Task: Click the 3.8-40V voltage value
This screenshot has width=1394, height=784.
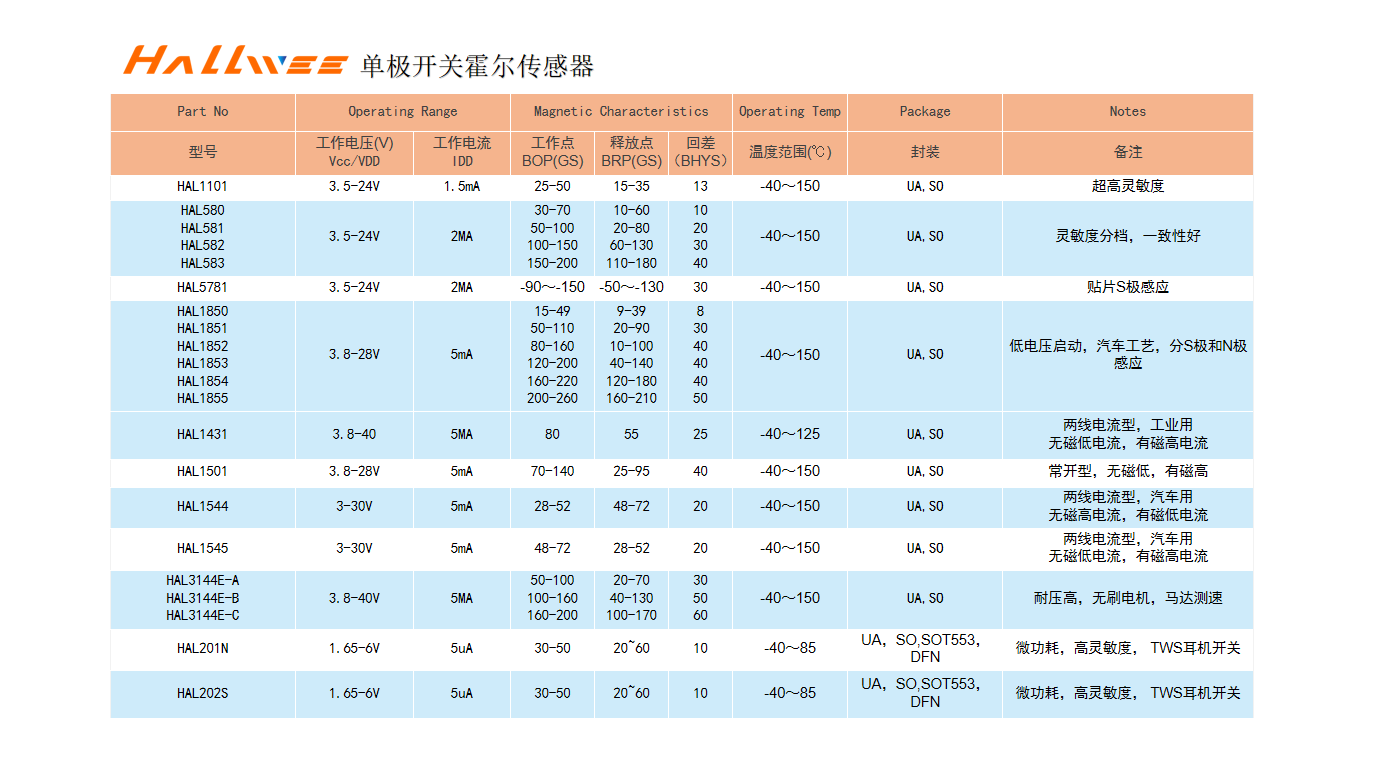Action: [x=355, y=599]
